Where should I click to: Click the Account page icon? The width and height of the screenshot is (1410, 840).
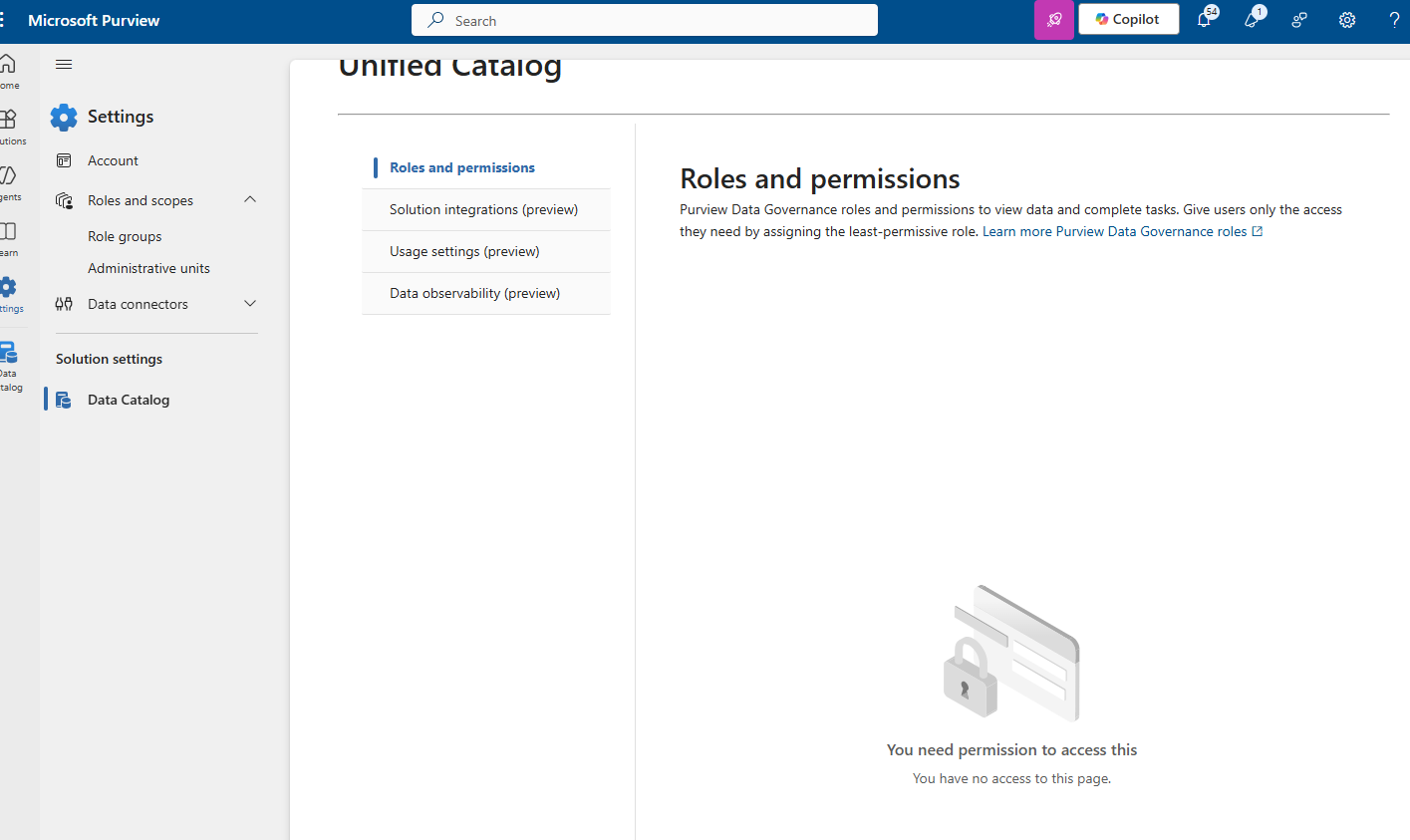click(x=64, y=160)
